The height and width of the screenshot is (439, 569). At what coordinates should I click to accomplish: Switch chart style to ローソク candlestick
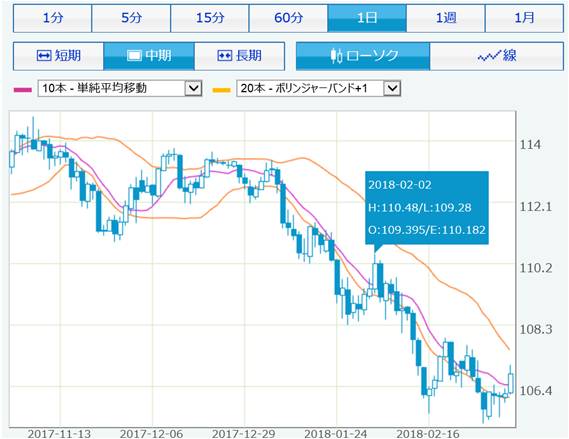pos(363,56)
